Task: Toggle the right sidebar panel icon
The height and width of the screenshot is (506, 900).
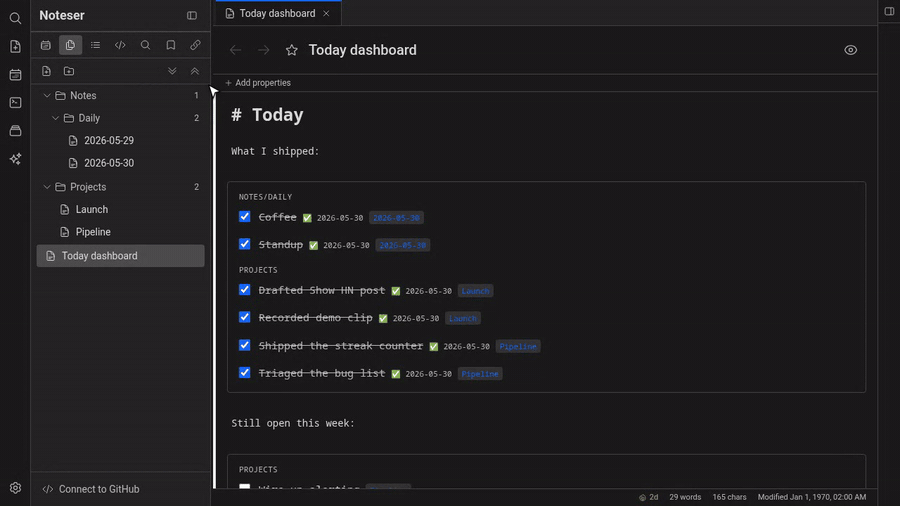Action: point(889,11)
